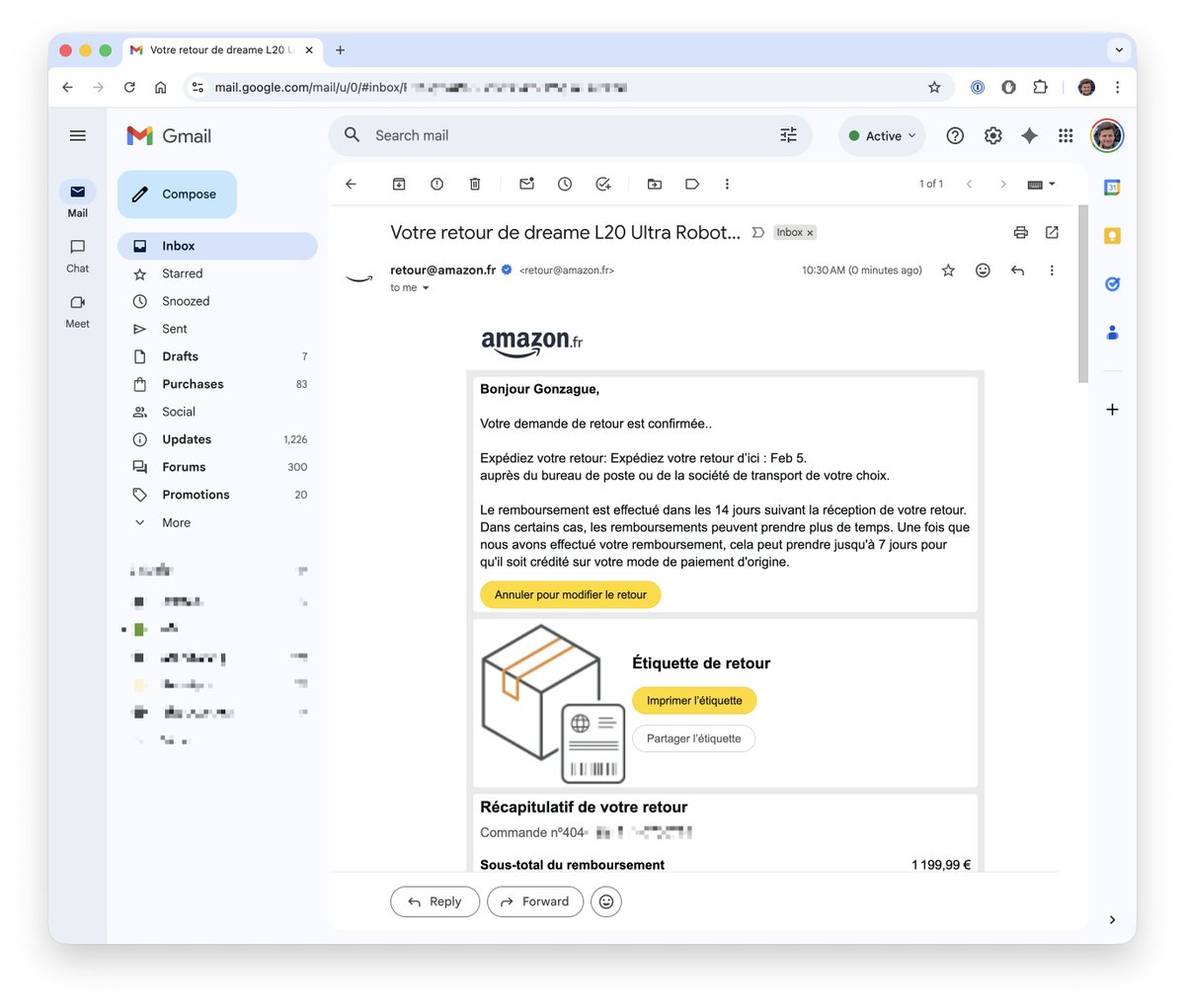Open the Inbox folder
Viewport: 1185px width, 1008px height.
[x=217, y=246]
